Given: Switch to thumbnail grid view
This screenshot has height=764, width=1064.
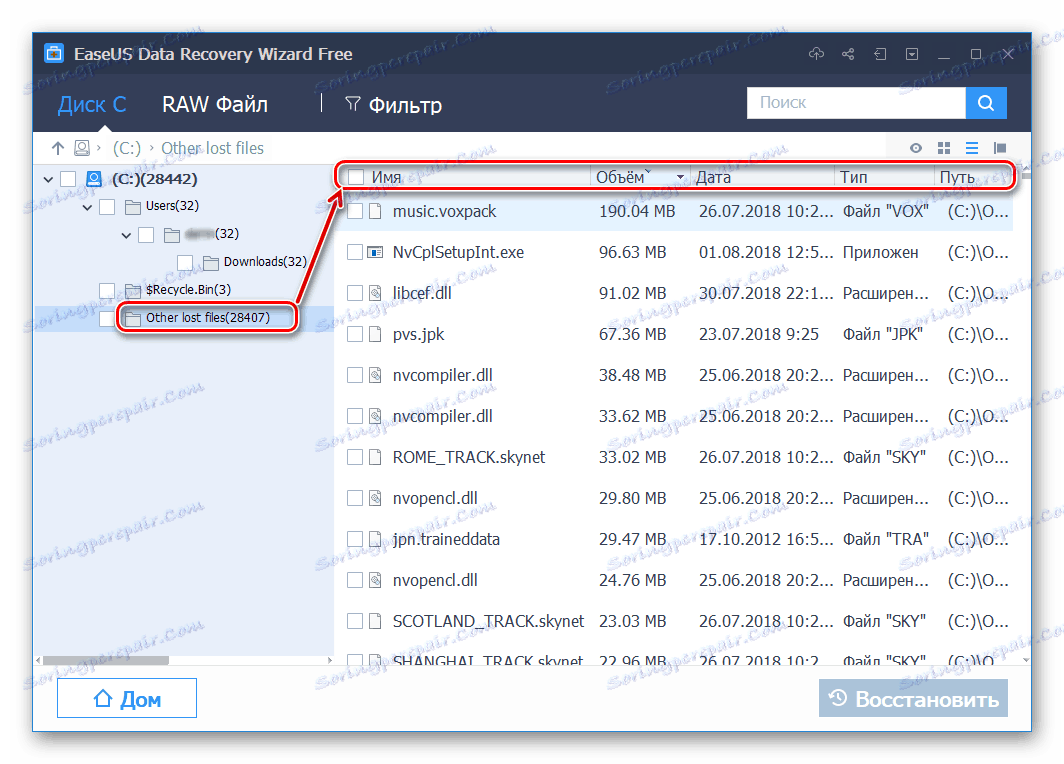Looking at the screenshot, I should [943, 147].
